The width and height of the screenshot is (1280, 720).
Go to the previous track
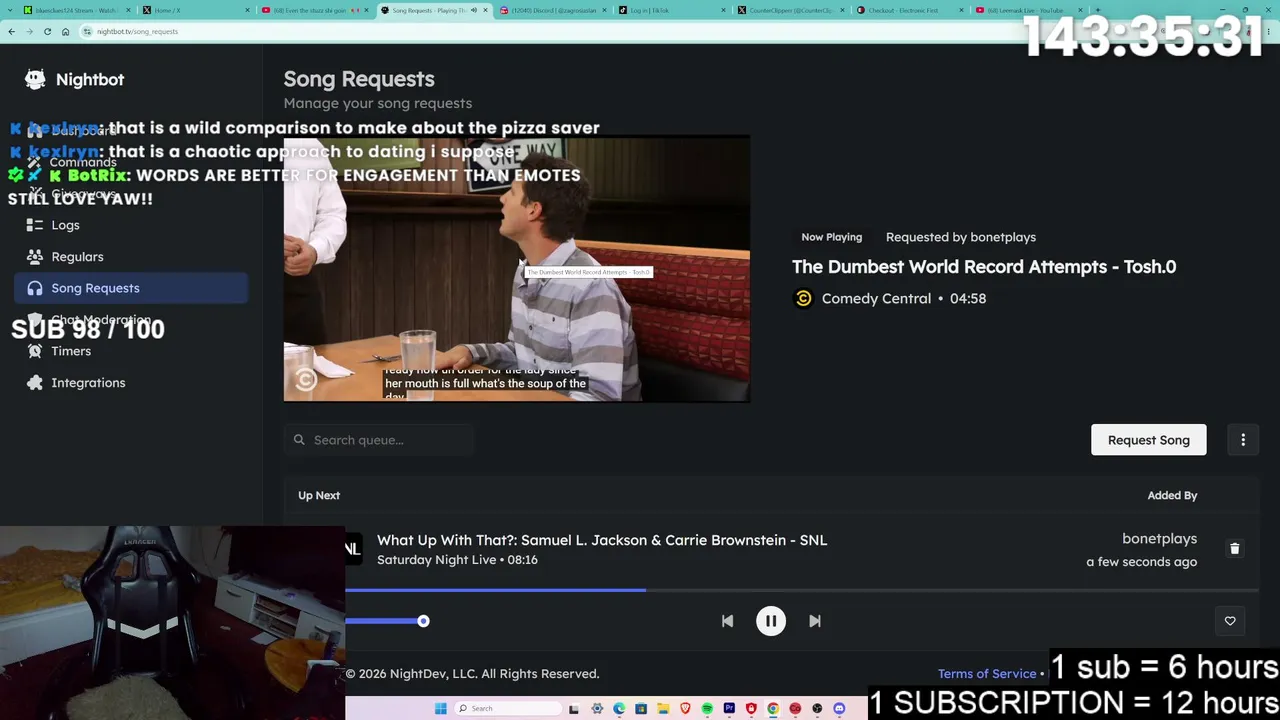point(727,621)
